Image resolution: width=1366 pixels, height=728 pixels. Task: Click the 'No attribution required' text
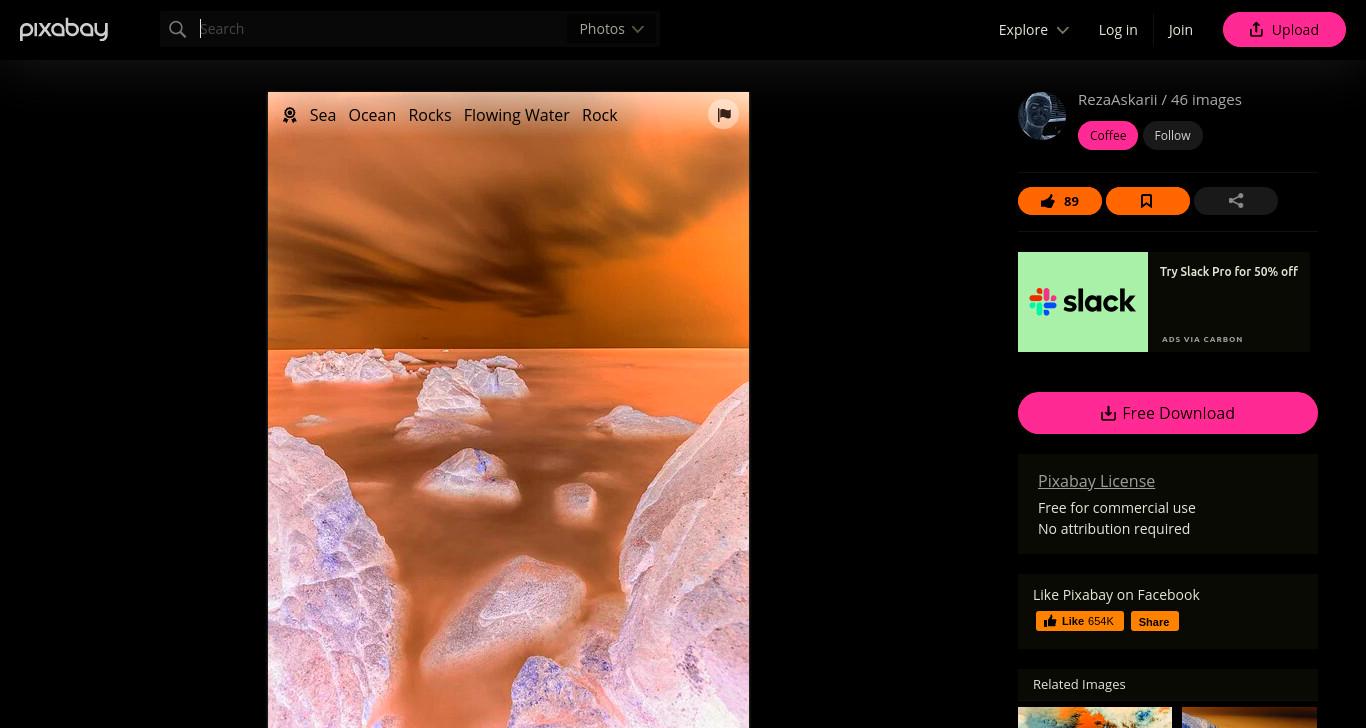coord(1114,529)
